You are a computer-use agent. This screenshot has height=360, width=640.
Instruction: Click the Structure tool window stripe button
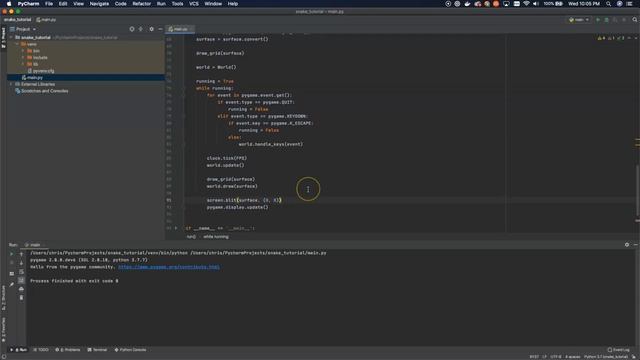(3, 298)
